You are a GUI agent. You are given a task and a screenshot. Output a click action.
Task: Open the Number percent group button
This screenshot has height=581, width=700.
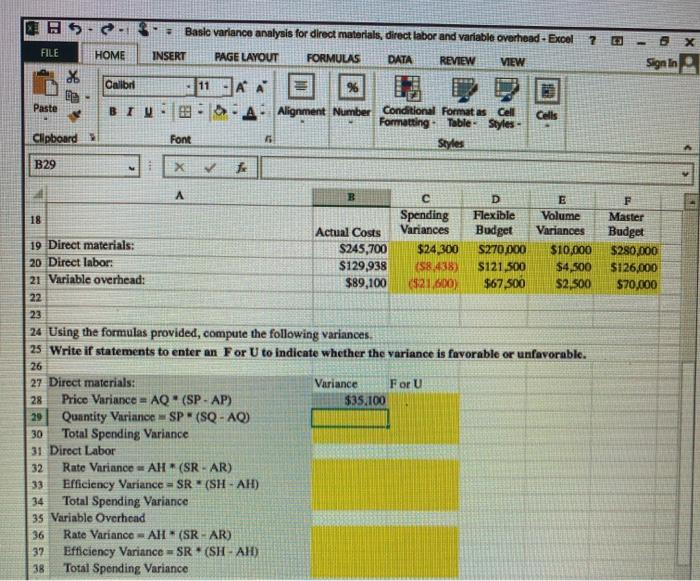[352, 96]
